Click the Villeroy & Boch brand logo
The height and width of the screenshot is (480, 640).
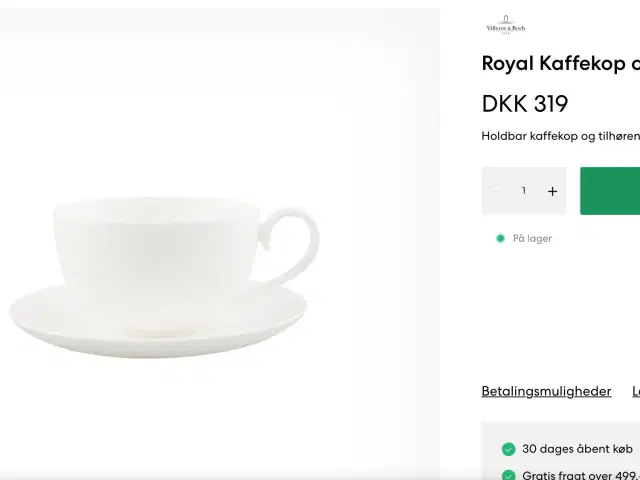click(505, 27)
